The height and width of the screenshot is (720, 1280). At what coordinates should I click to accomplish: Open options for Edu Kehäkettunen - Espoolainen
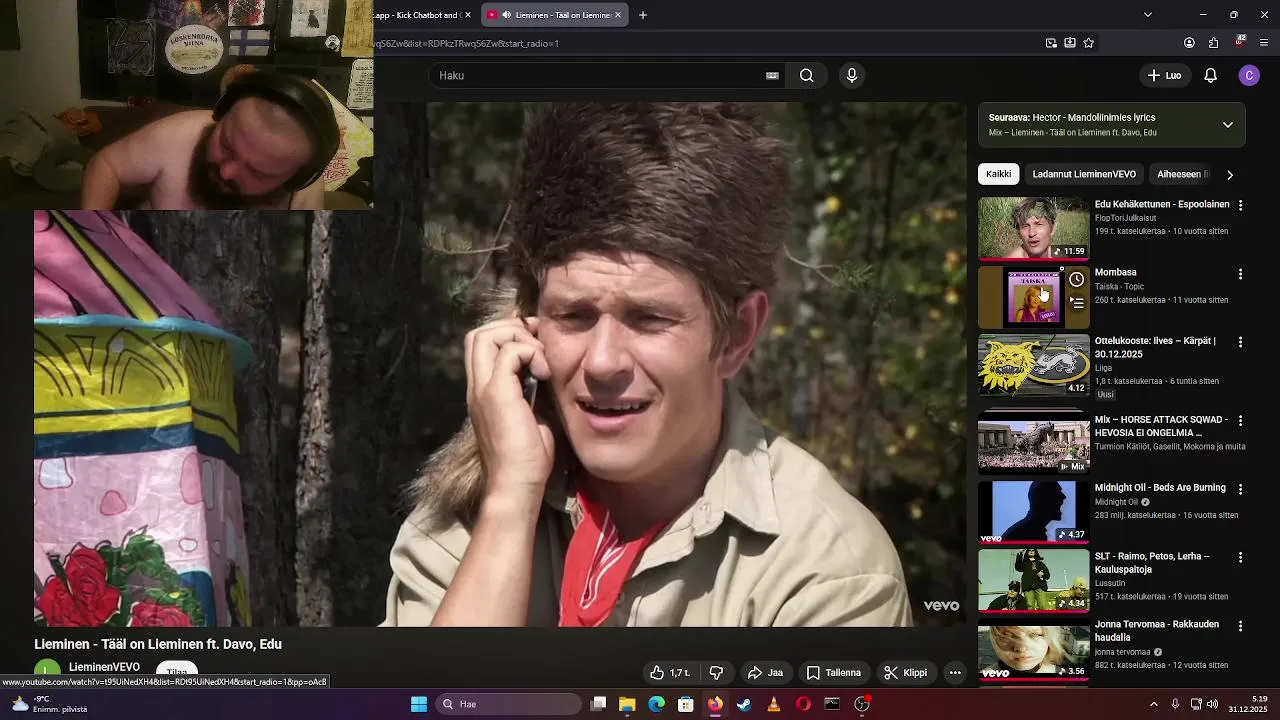[1241, 205]
